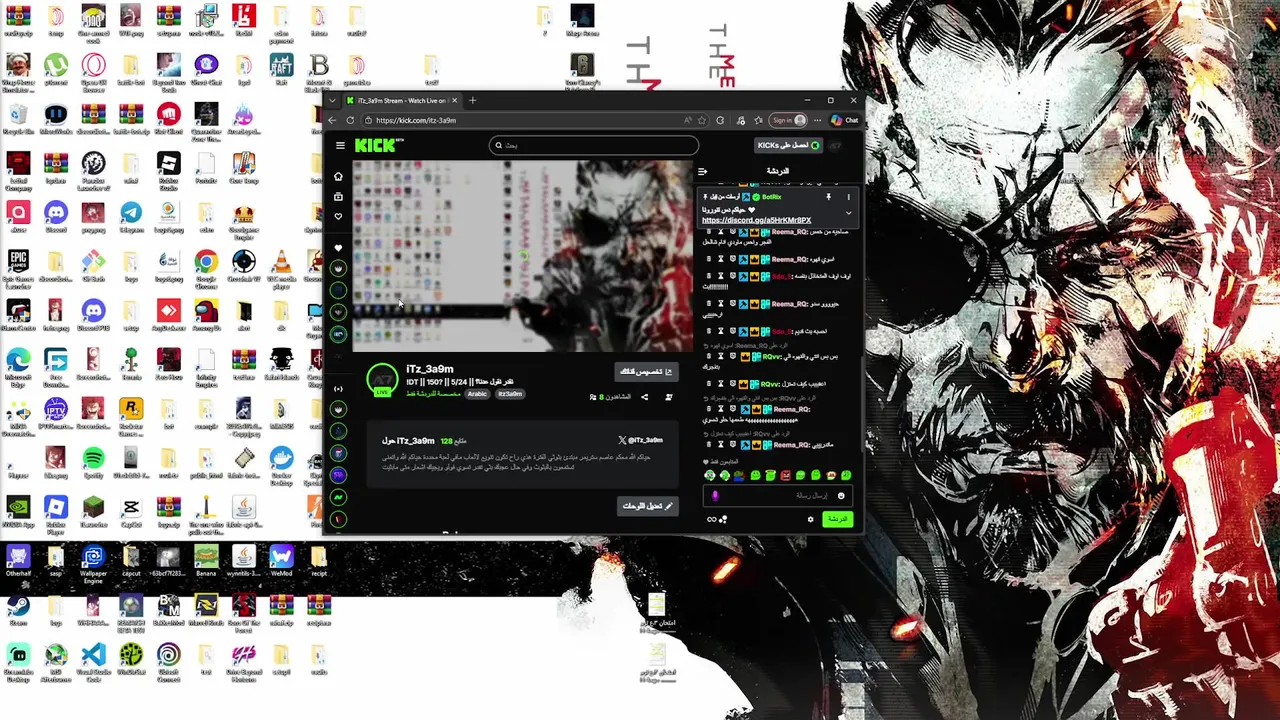Click the stream video player
The width and height of the screenshot is (1280, 720).
tap(520, 255)
